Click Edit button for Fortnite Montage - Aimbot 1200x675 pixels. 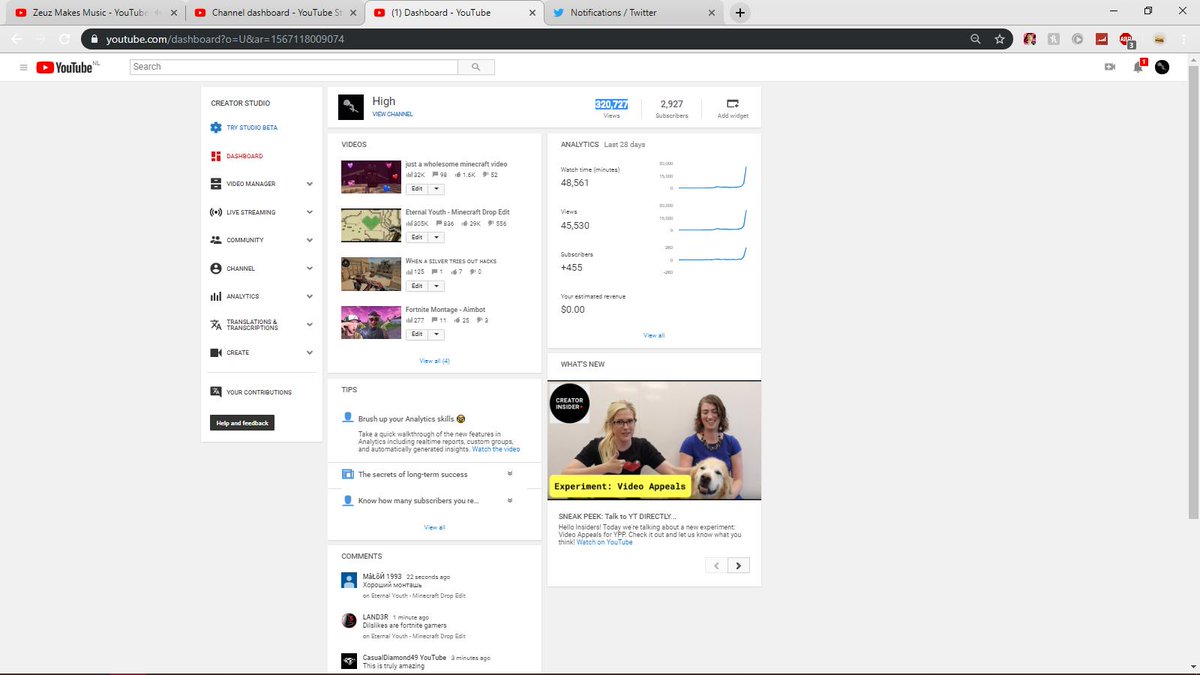click(x=417, y=334)
